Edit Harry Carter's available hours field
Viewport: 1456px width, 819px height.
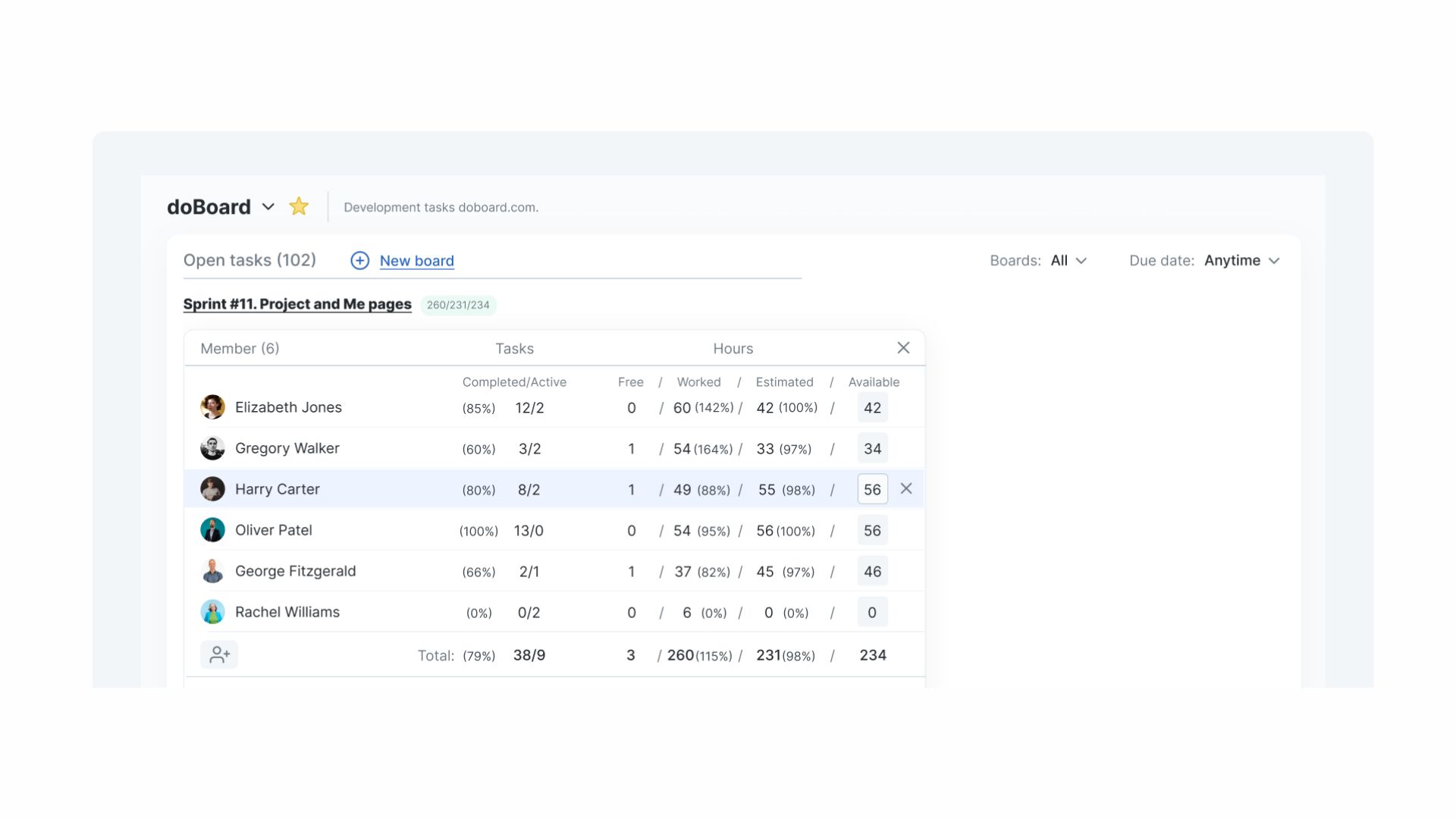coord(872,489)
